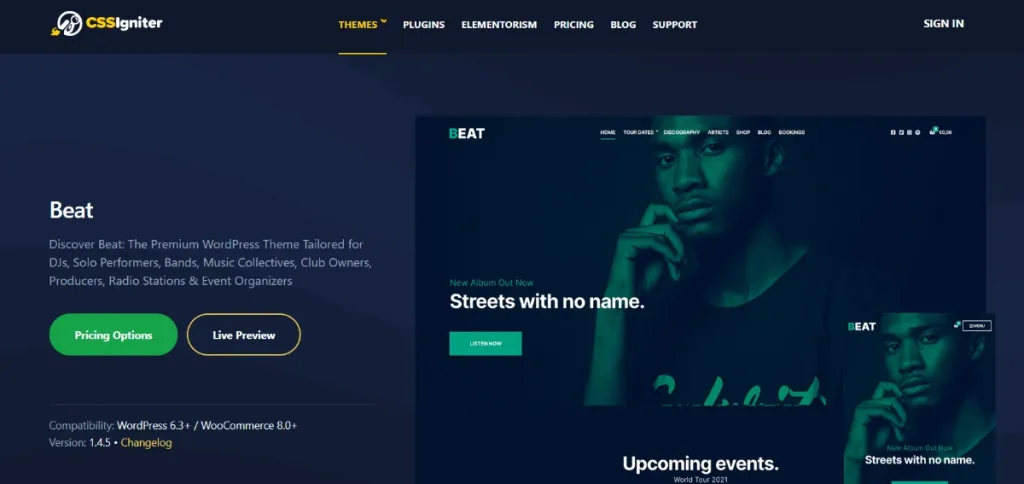Expand the Themes dropdown chevron
Viewport: 1024px width, 484px height.
pyautogui.click(x=384, y=22)
